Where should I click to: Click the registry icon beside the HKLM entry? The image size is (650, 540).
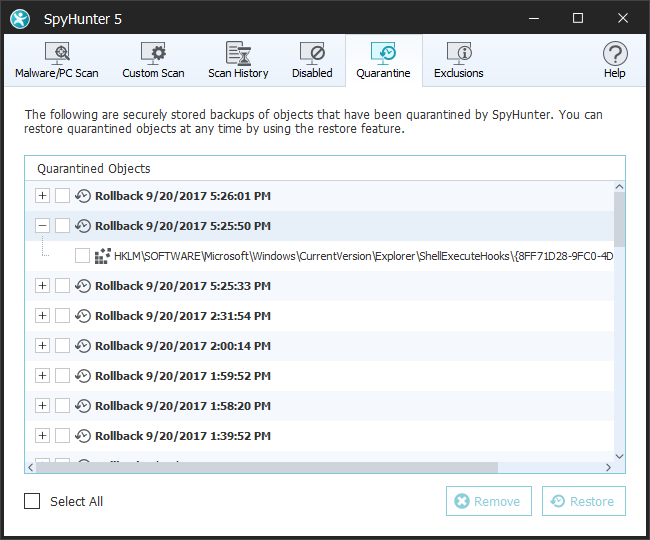[102, 256]
